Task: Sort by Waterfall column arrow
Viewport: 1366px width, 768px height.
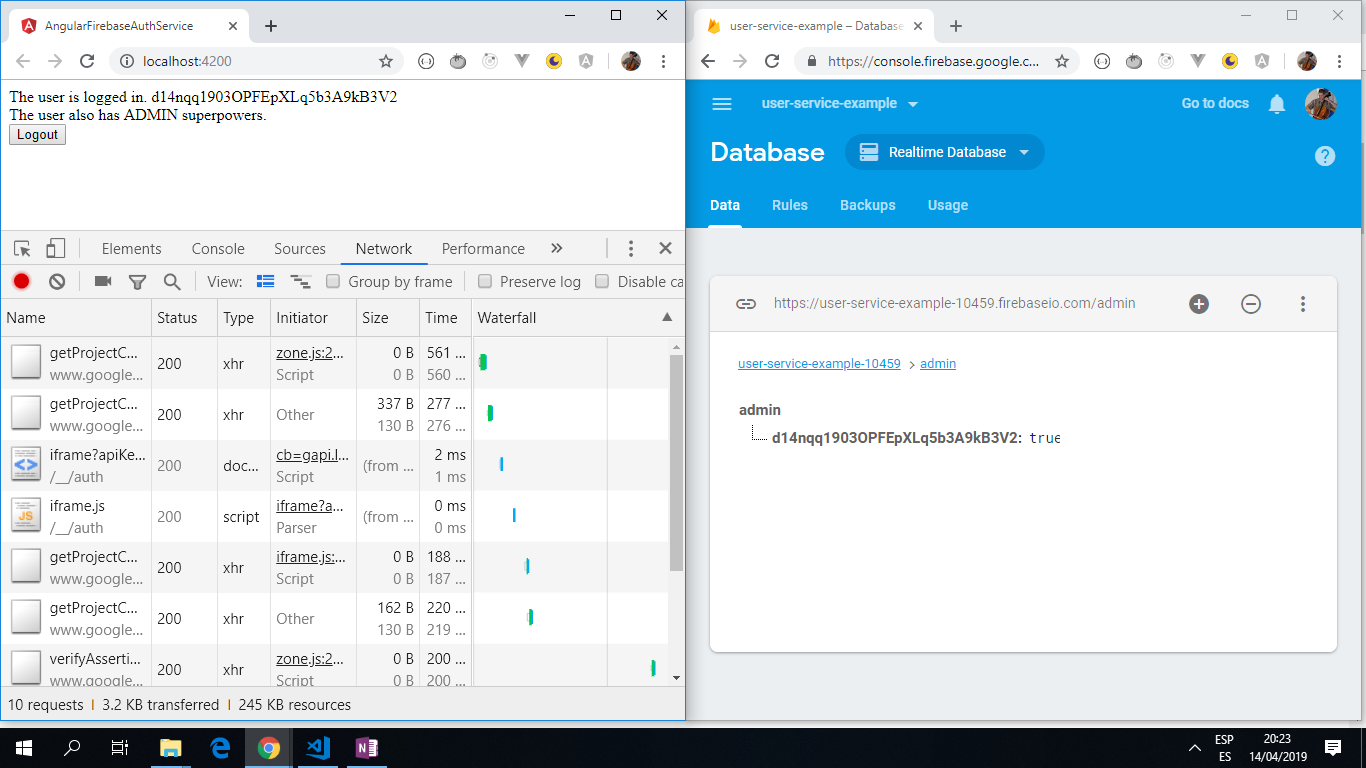Action: tap(667, 317)
